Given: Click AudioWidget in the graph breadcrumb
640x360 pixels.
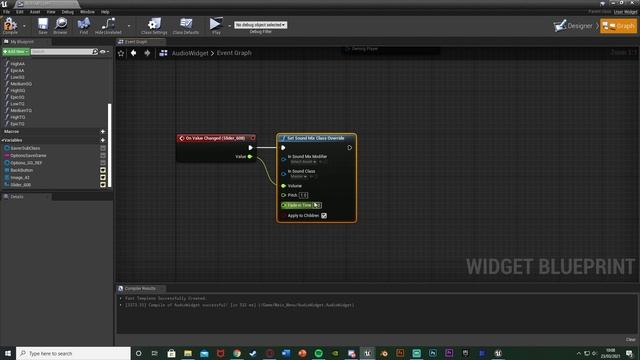Looking at the screenshot, I should click(190, 53).
